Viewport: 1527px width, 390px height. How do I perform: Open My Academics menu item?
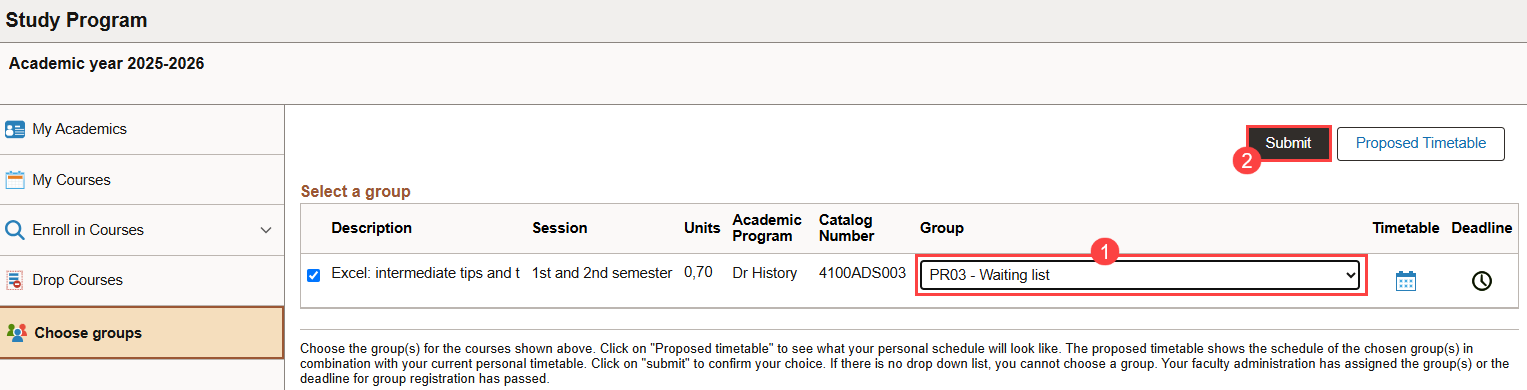[142, 129]
